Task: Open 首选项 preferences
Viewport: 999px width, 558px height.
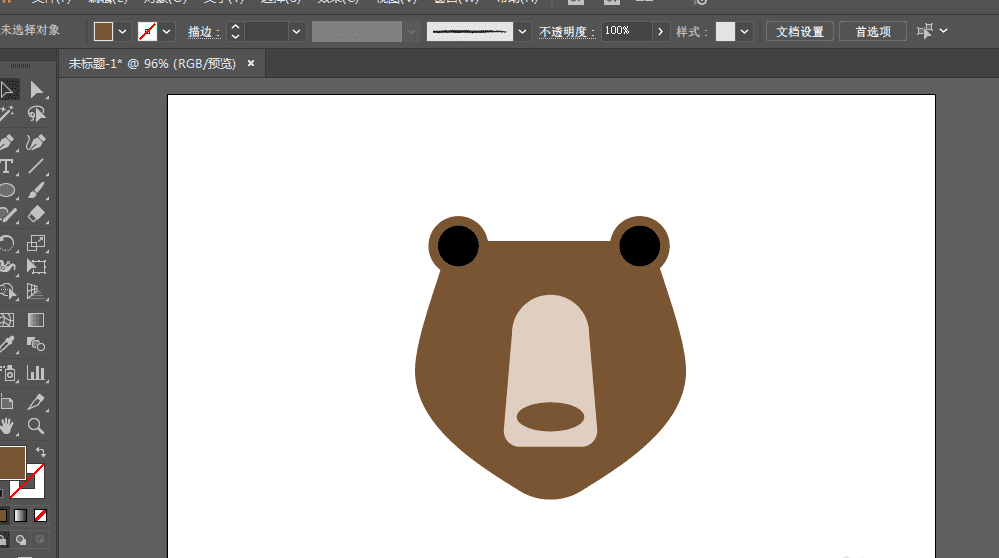Action: [872, 32]
